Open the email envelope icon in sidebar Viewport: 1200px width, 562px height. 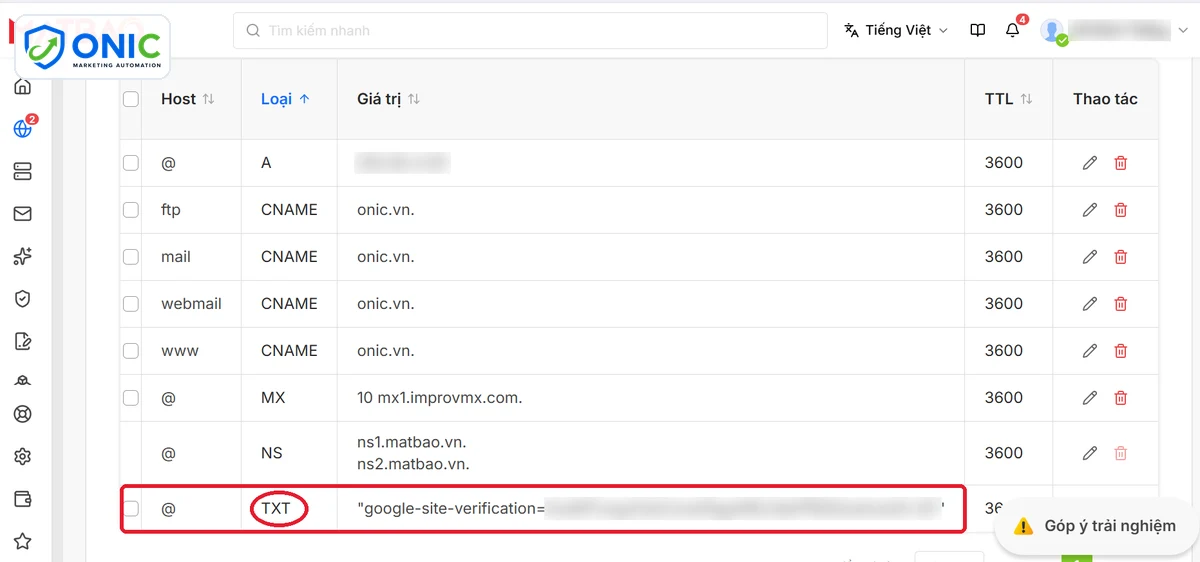click(22, 214)
